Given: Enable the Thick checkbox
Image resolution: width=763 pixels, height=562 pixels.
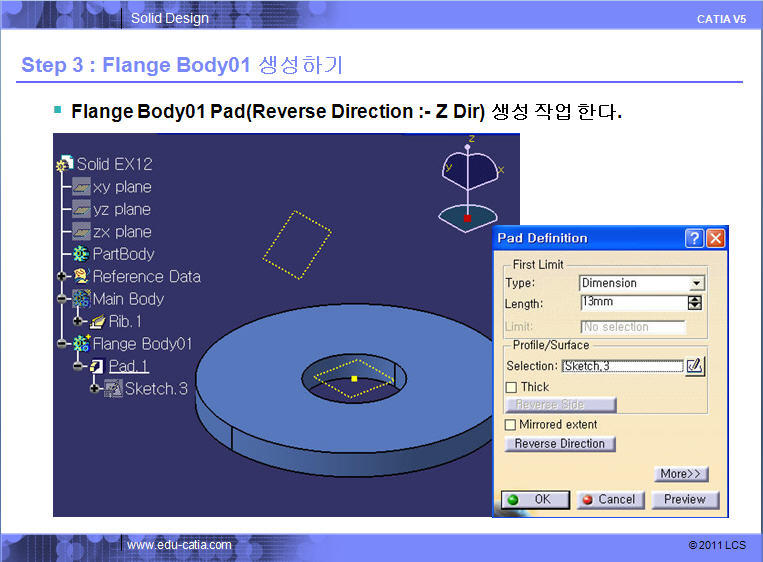Looking at the screenshot, I should click(x=512, y=387).
